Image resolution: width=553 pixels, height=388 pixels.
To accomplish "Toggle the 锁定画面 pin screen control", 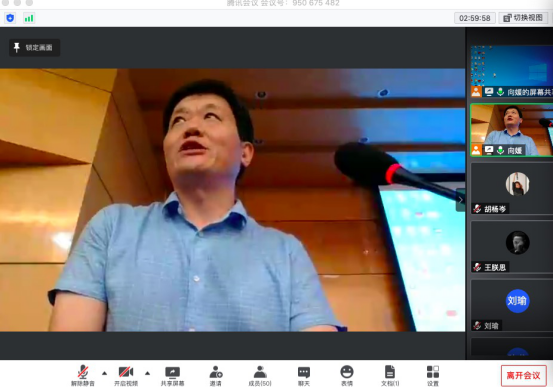I will (x=34, y=48).
